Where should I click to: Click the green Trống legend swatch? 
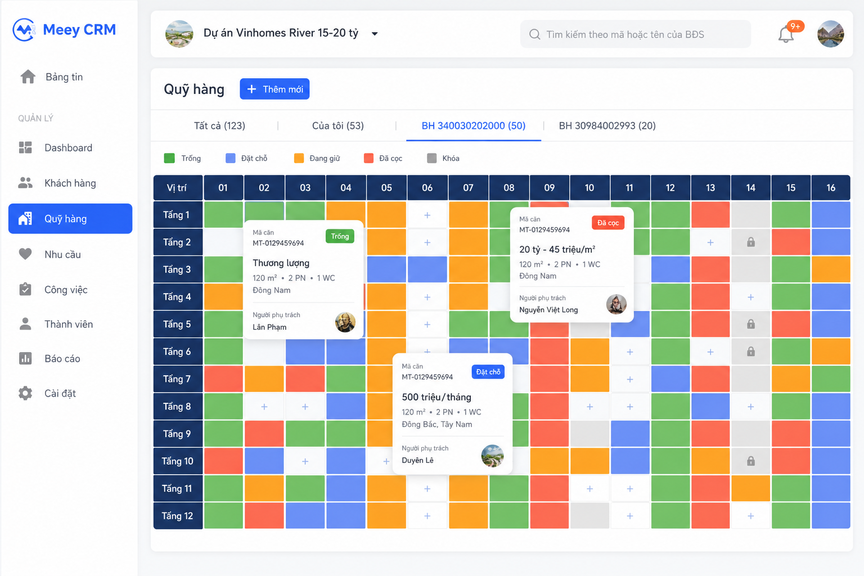169,158
